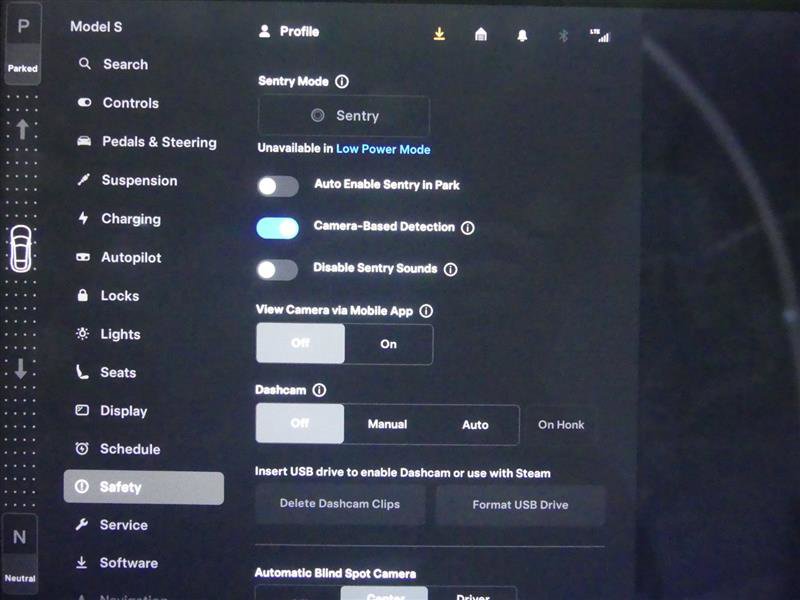800x600 pixels.
Task: Select N Neutral on the gear strip
Action: (20, 553)
